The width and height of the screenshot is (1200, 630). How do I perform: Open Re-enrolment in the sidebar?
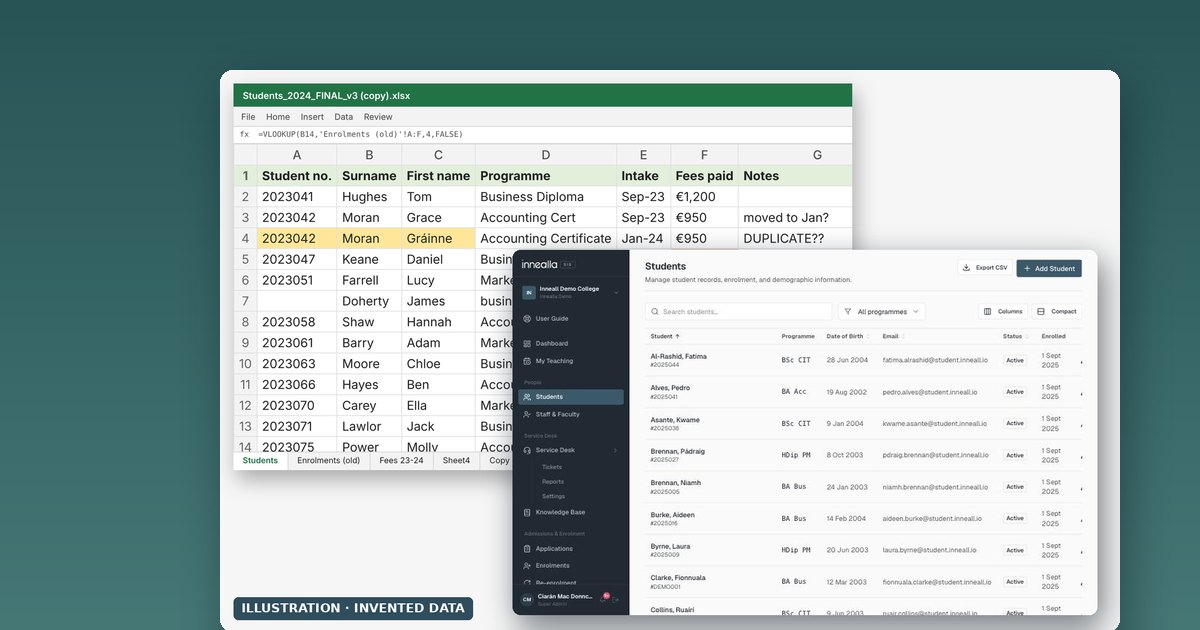coord(556,582)
